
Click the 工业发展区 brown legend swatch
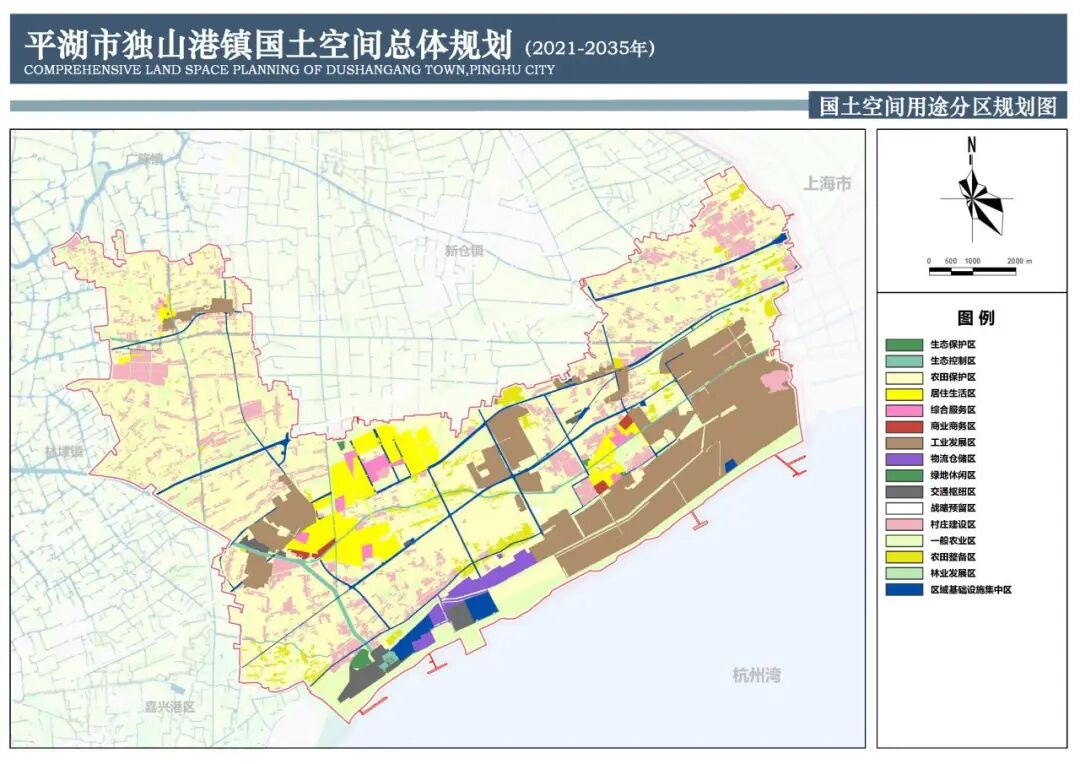(903, 443)
